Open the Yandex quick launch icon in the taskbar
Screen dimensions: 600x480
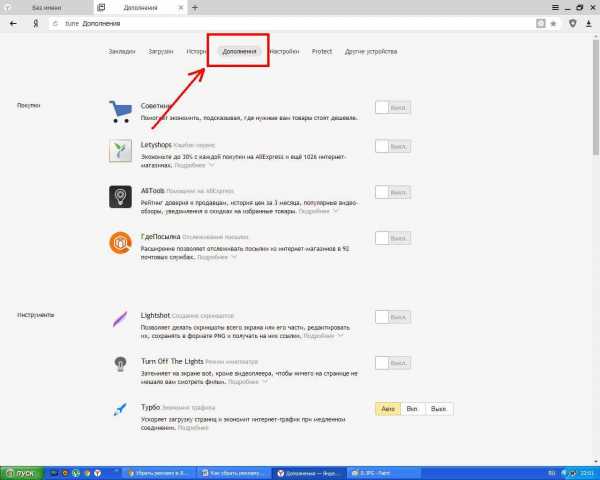coord(98,473)
